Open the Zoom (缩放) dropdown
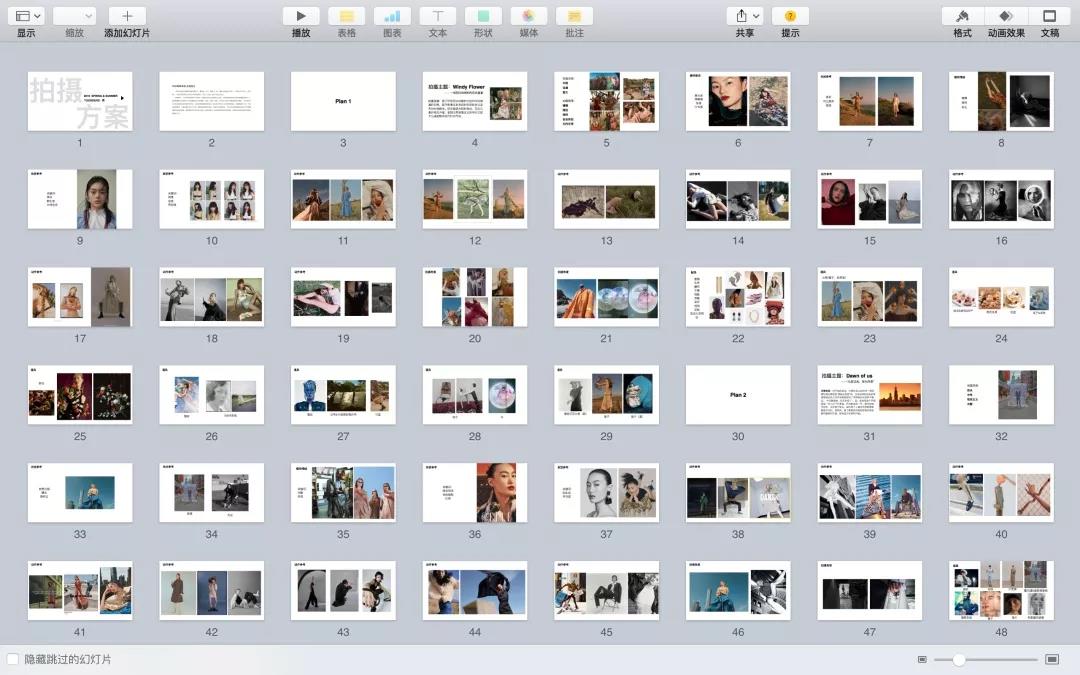 74,16
